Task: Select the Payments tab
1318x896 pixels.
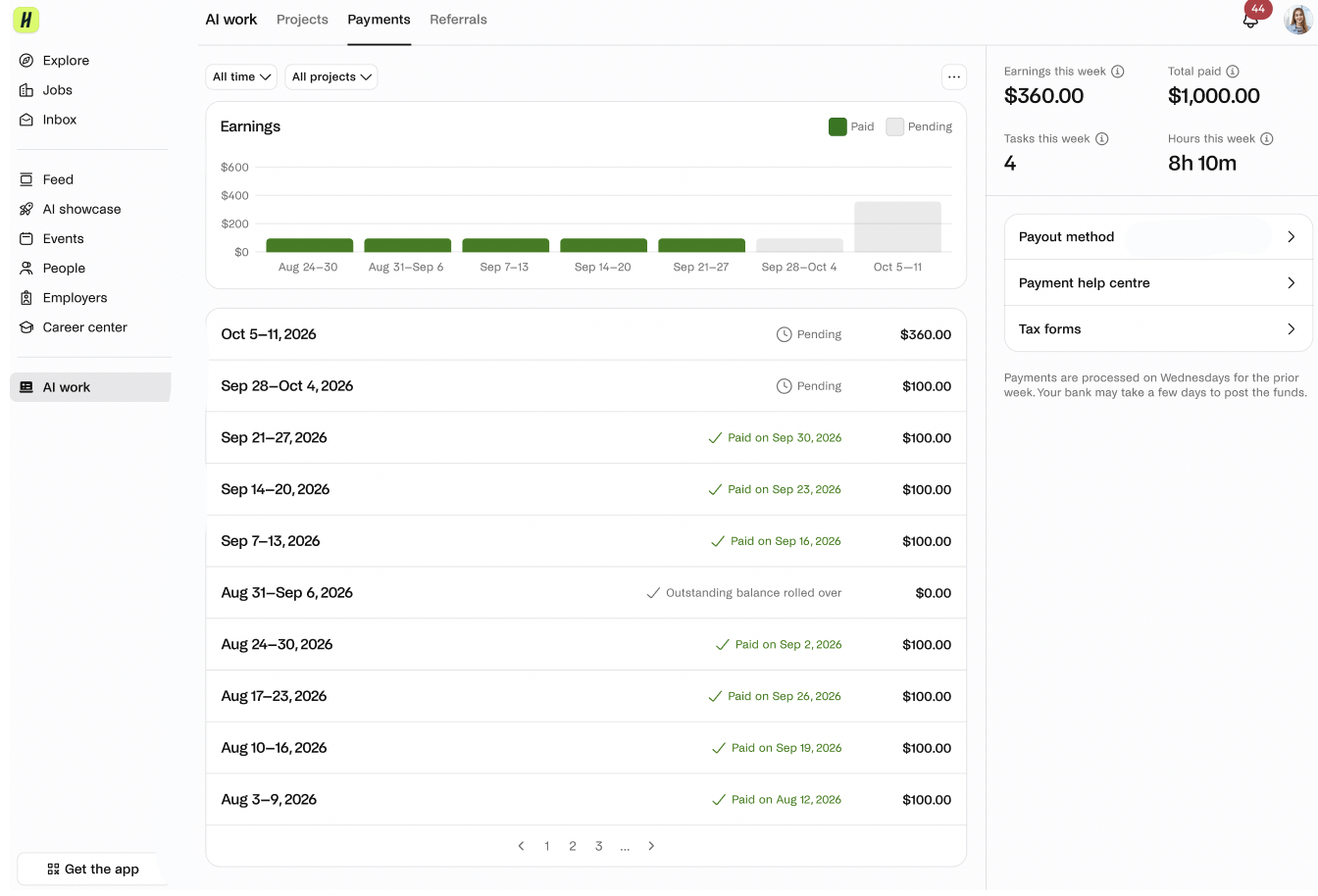Action: click(379, 20)
